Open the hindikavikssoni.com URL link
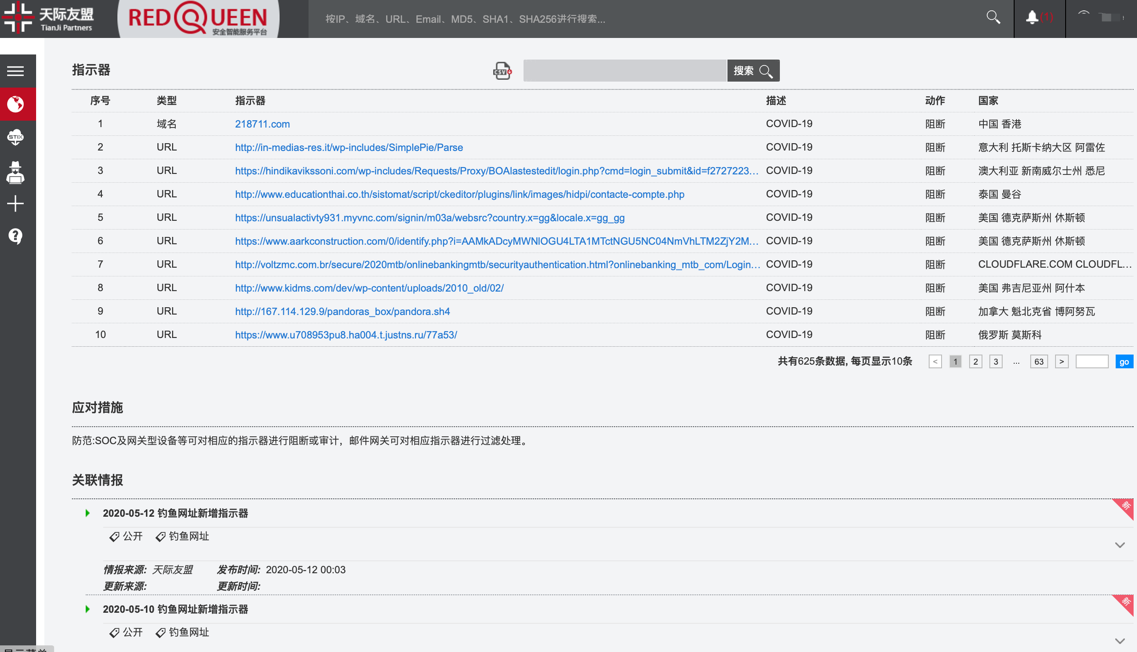This screenshot has height=652, width=1137. click(497, 170)
